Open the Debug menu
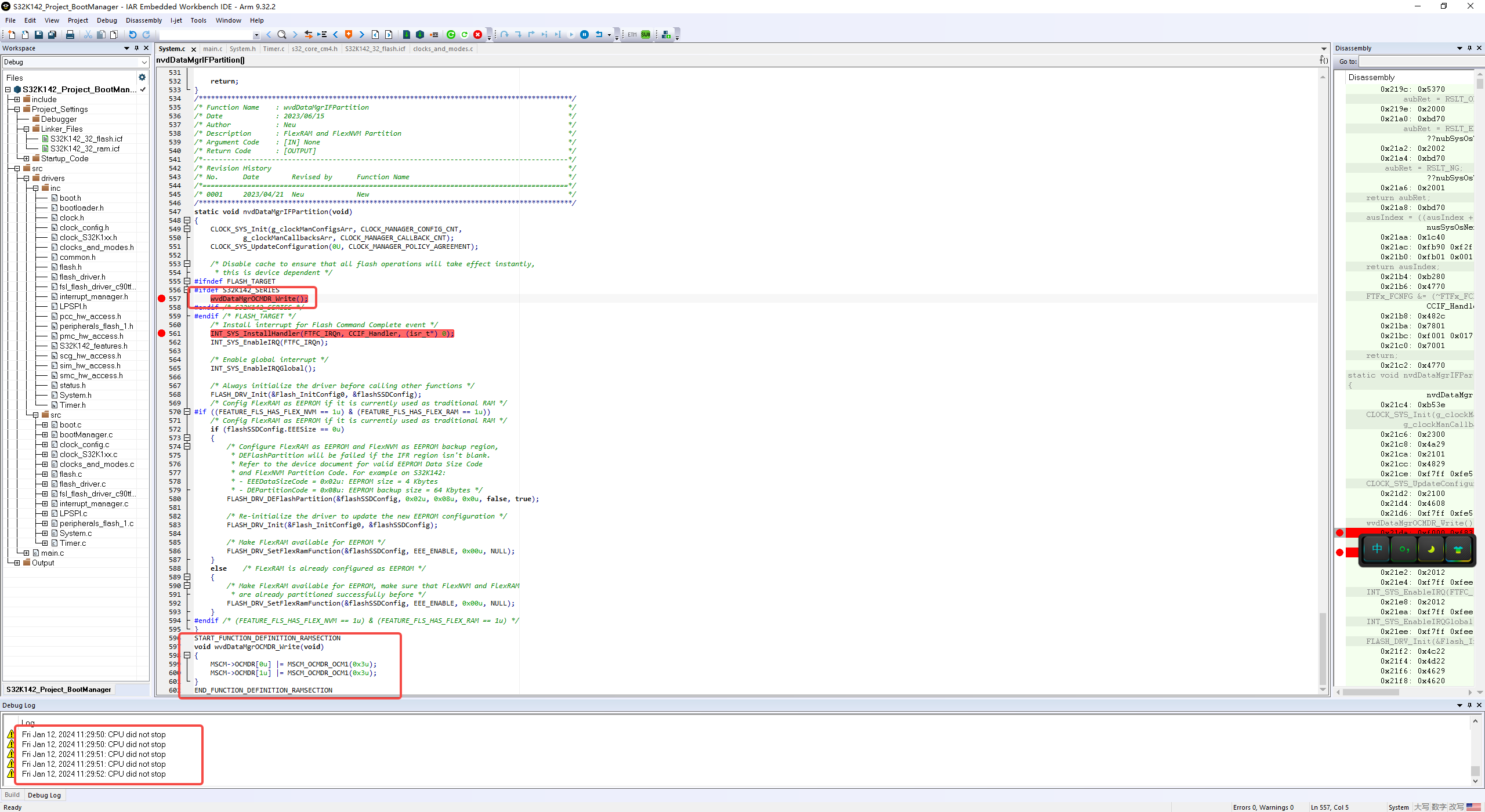Viewport: 1485px width, 812px height. (107, 20)
